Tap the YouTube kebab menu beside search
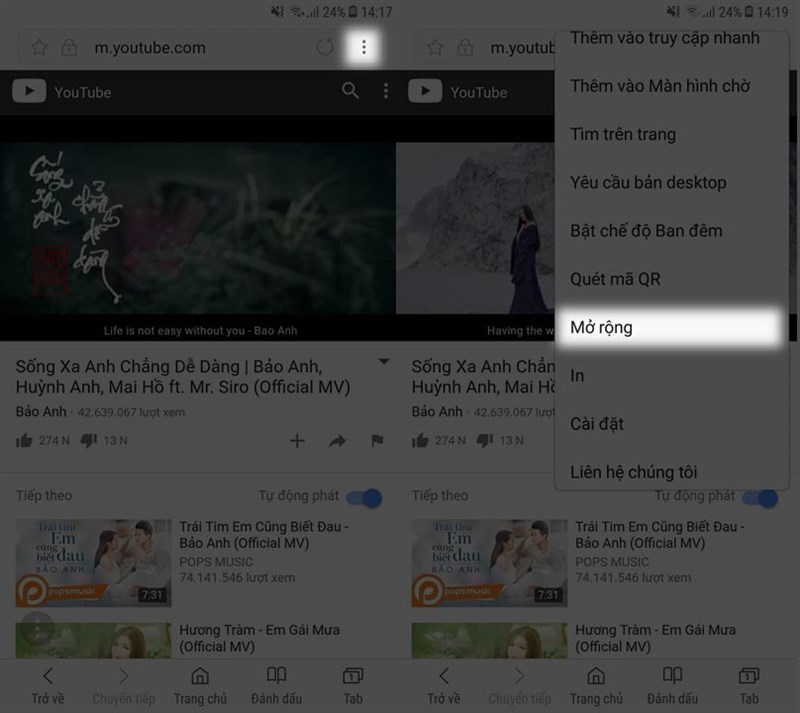 pyautogui.click(x=385, y=91)
